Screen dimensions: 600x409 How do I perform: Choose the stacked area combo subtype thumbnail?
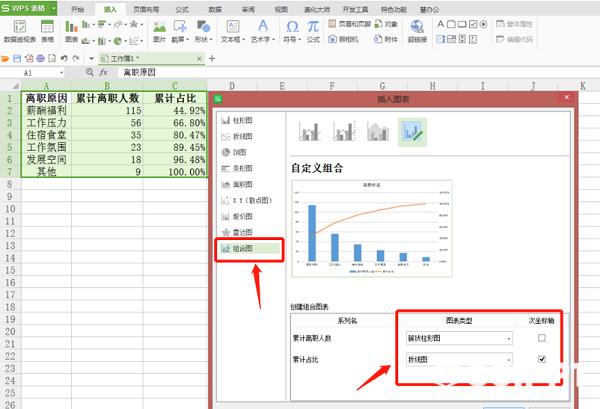coord(378,132)
